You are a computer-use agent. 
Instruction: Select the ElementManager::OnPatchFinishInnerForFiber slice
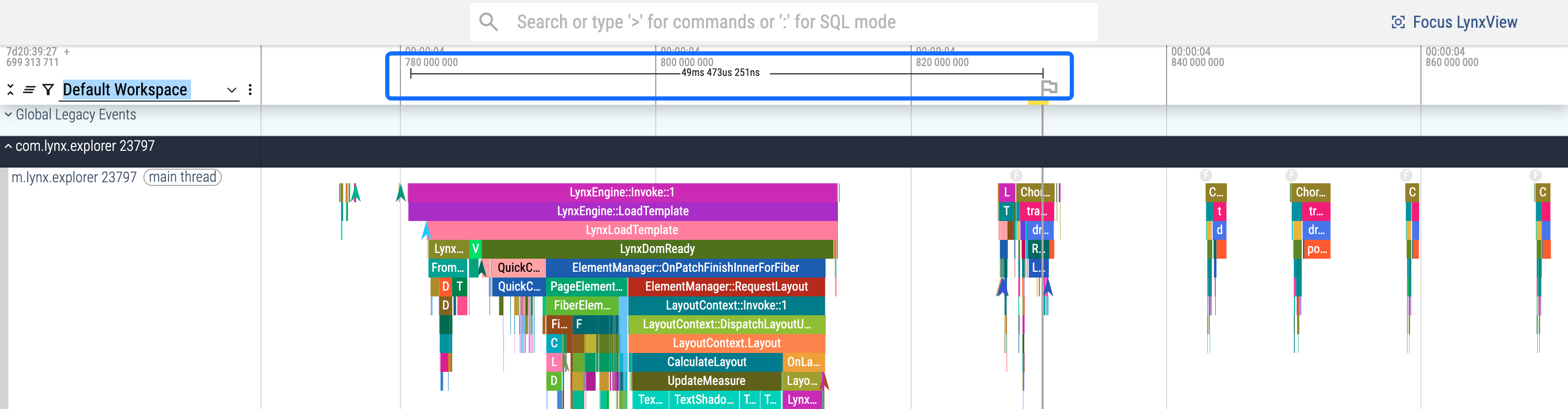point(686,268)
